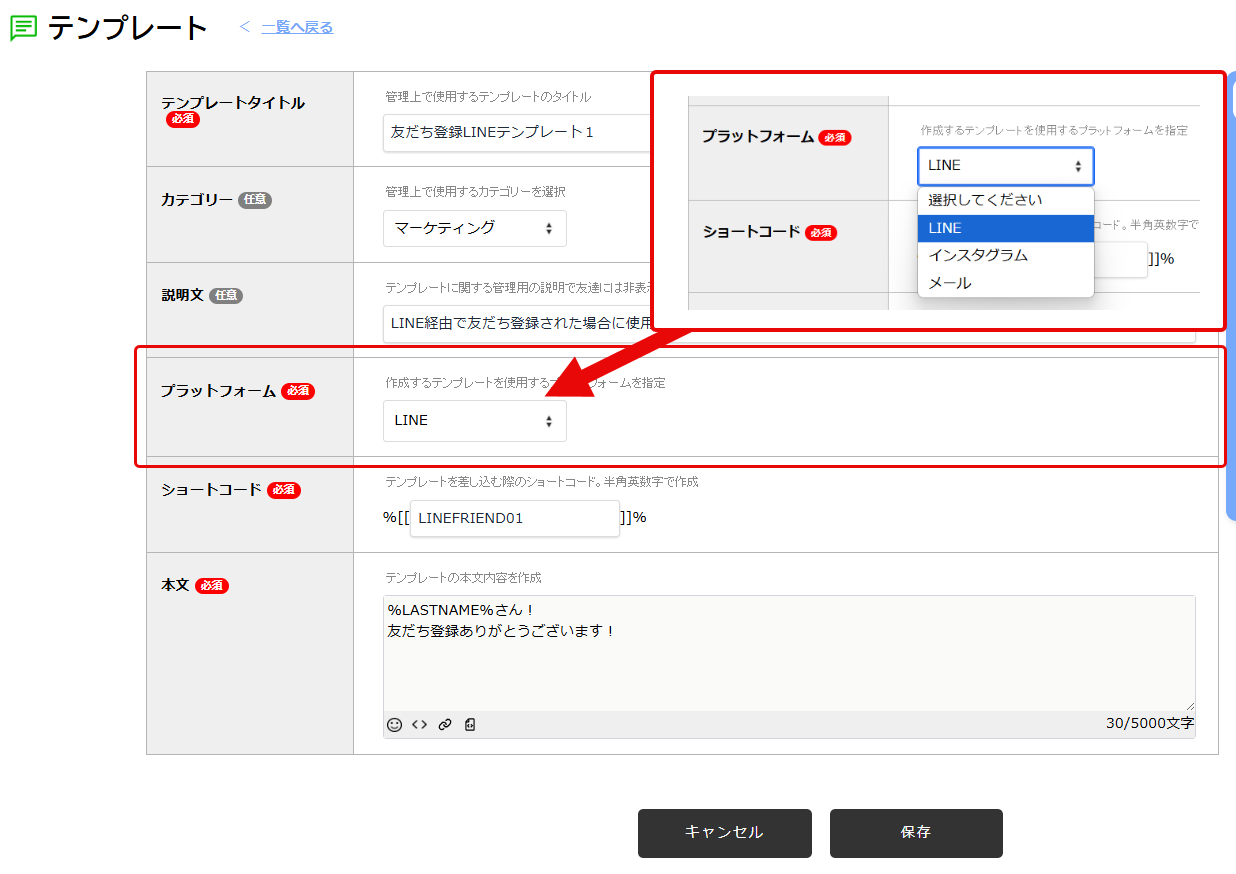Follow the 一覧へ戻る link

297,27
